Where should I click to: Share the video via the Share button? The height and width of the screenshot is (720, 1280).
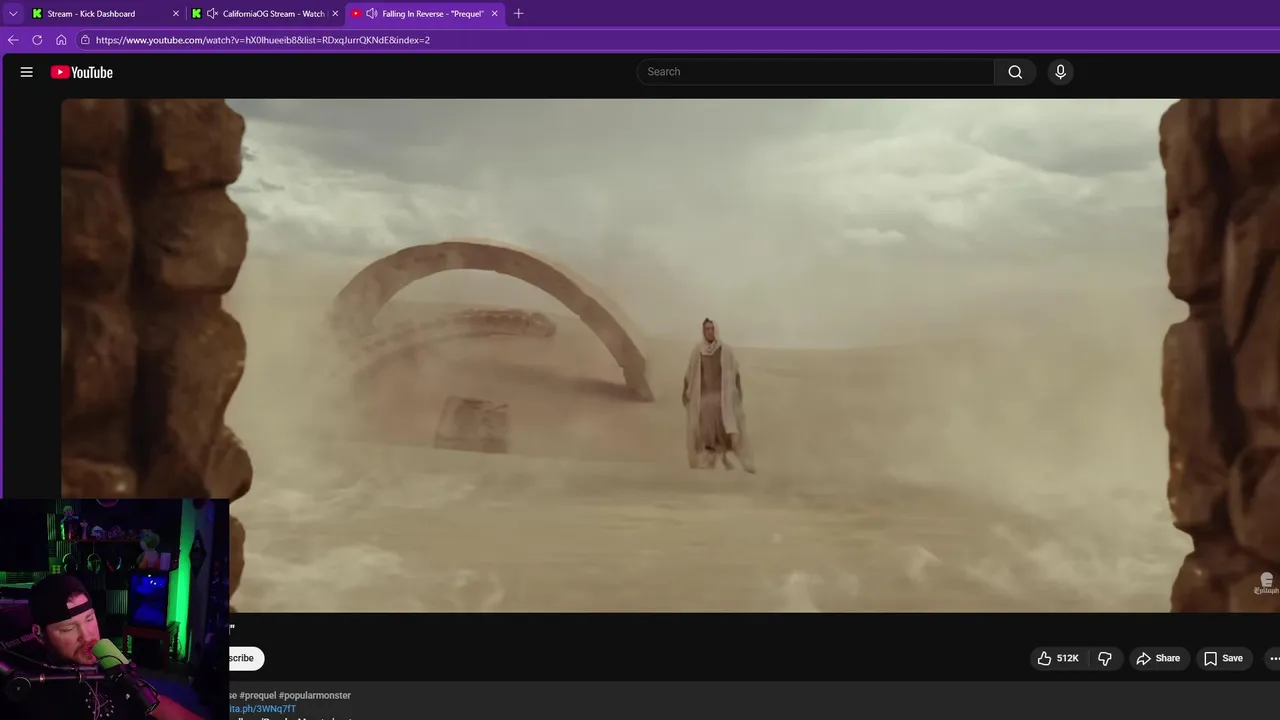(1158, 658)
